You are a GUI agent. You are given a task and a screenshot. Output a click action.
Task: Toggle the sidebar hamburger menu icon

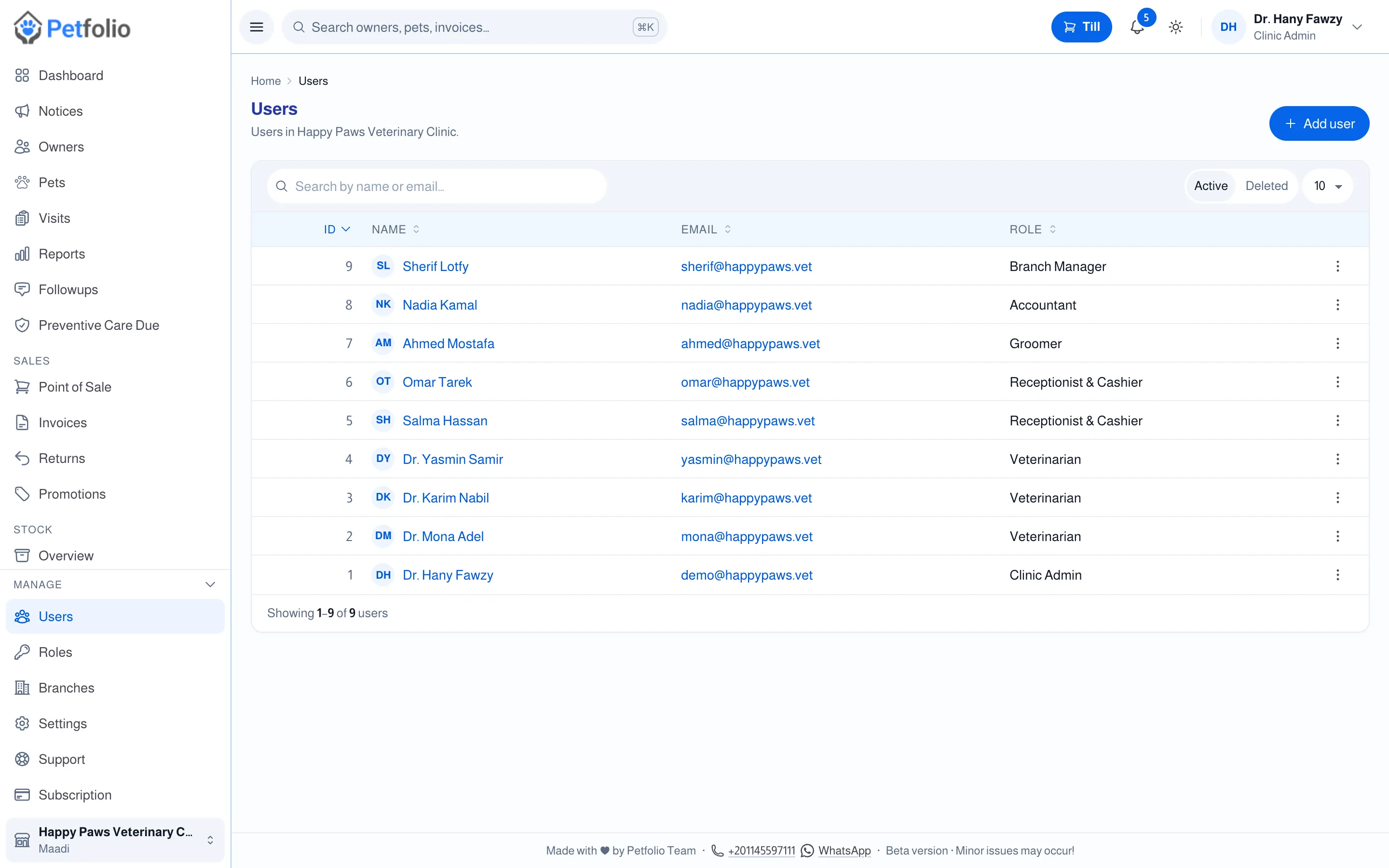(x=257, y=27)
